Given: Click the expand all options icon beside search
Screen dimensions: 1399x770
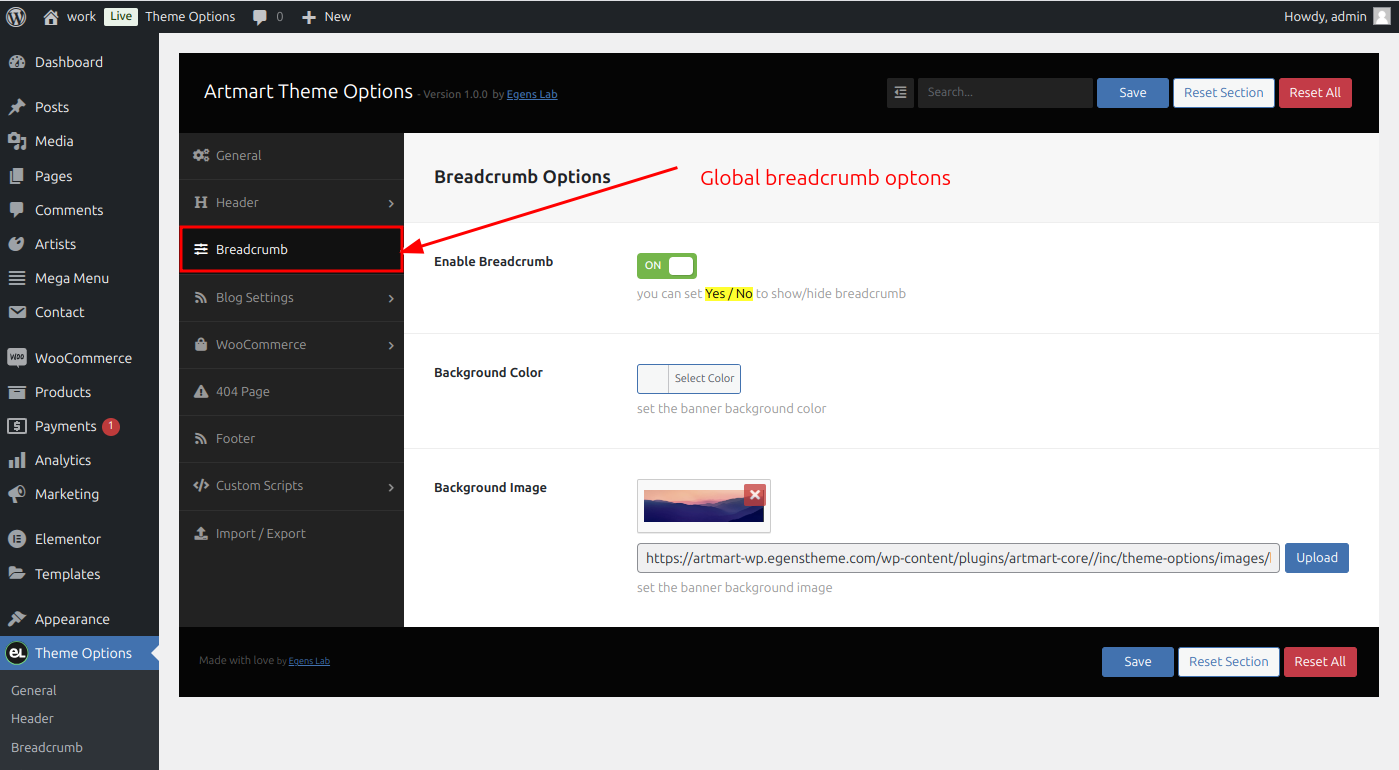Looking at the screenshot, I should click(x=900, y=92).
